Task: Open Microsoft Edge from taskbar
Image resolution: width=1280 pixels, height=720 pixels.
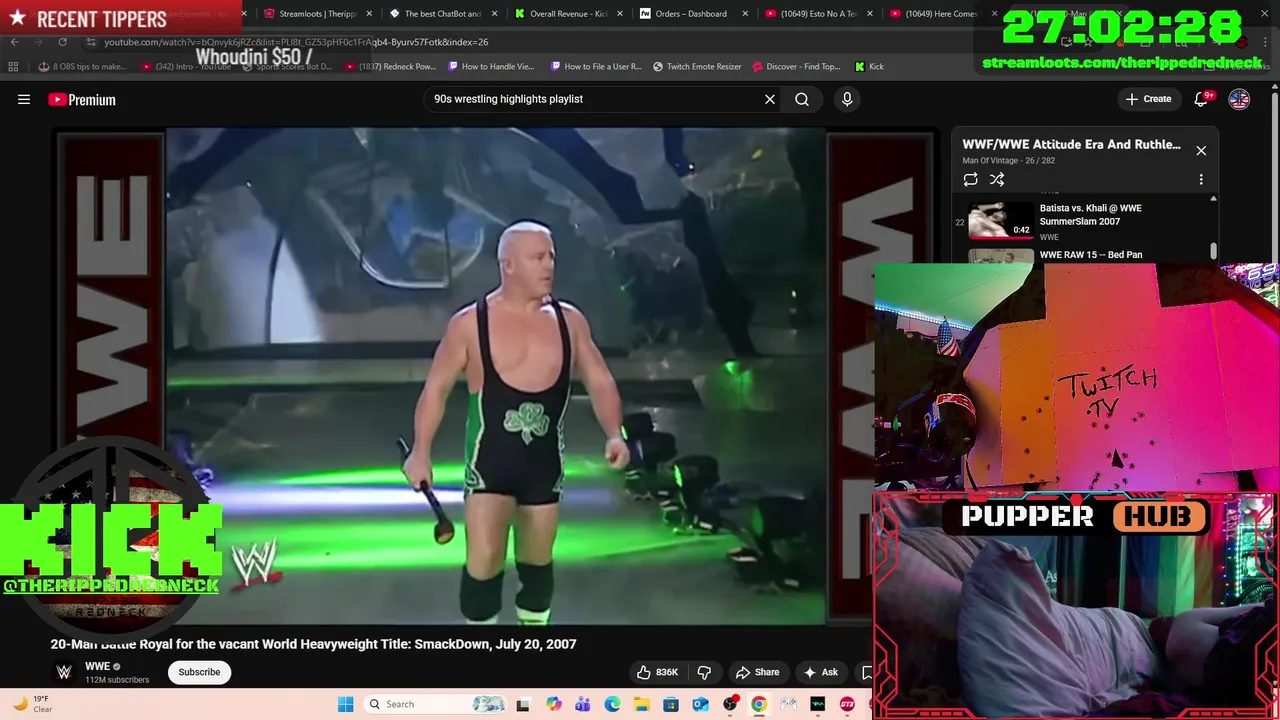Action: pos(612,704)
